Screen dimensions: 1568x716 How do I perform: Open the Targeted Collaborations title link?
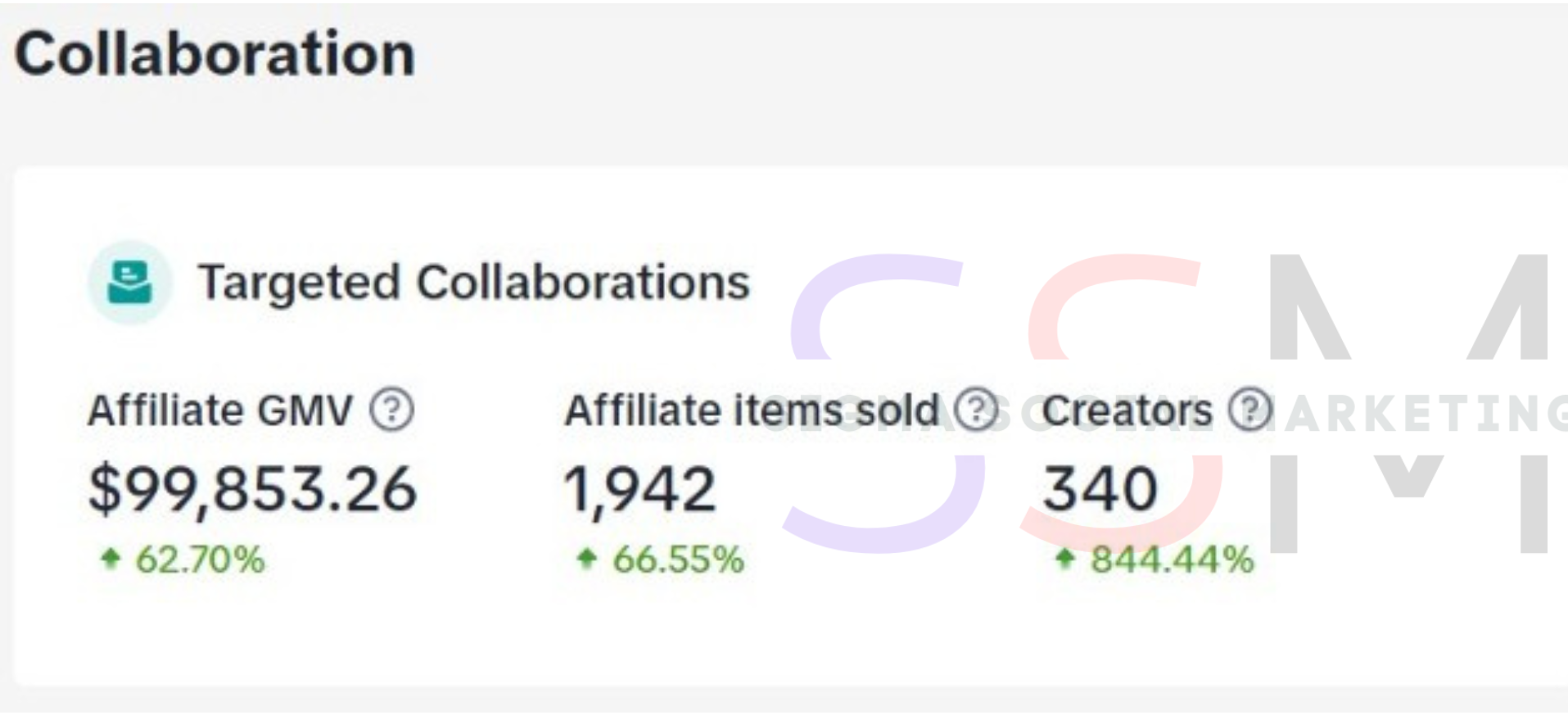pyautogui.click(x=473, y=283)
